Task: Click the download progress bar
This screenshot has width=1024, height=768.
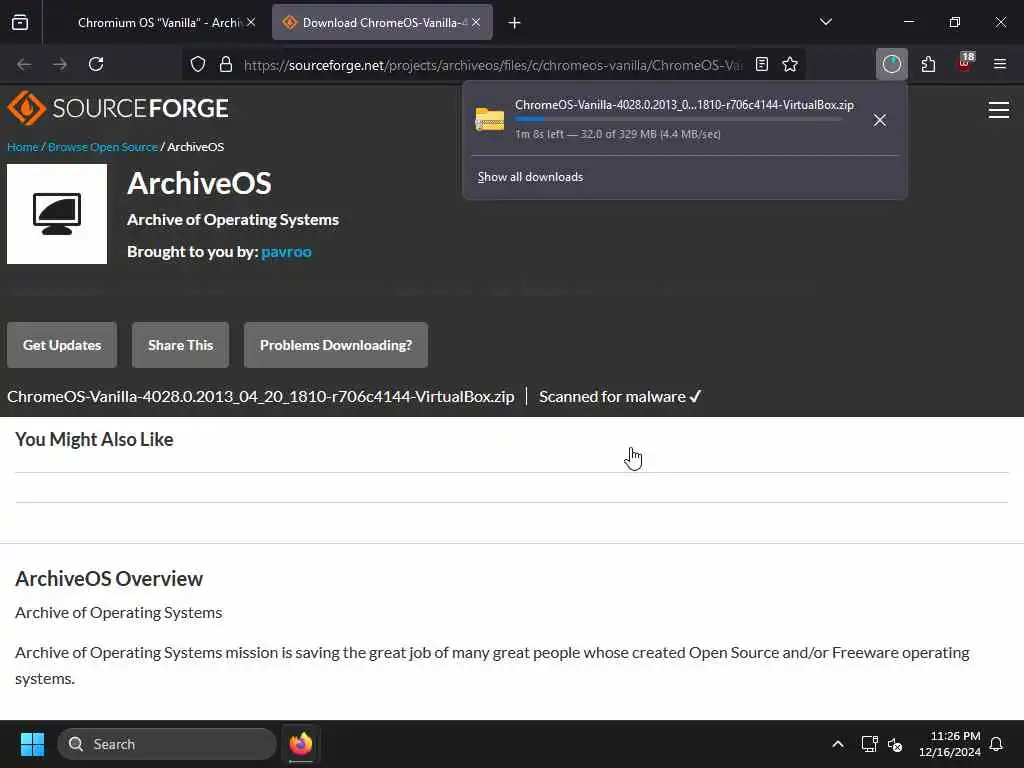Action: (x=679, y=120)
